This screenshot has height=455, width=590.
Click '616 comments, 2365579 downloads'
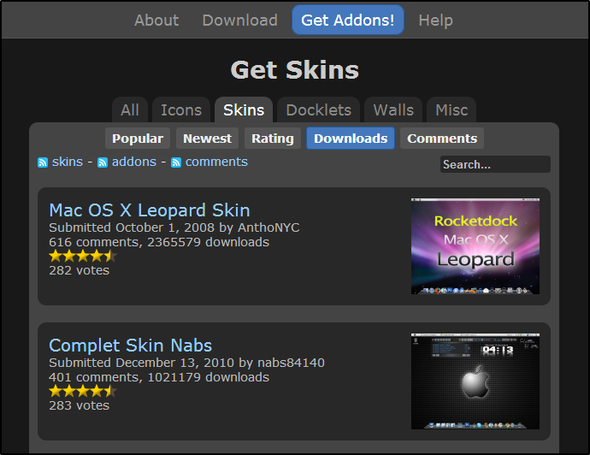point(159,242)
